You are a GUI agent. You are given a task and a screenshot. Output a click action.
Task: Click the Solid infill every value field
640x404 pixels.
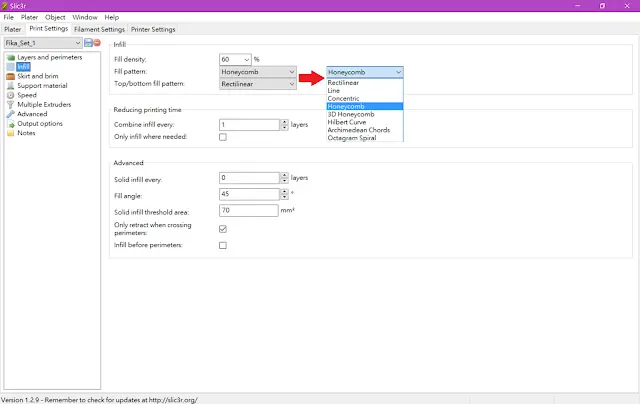tap(249, 178)
